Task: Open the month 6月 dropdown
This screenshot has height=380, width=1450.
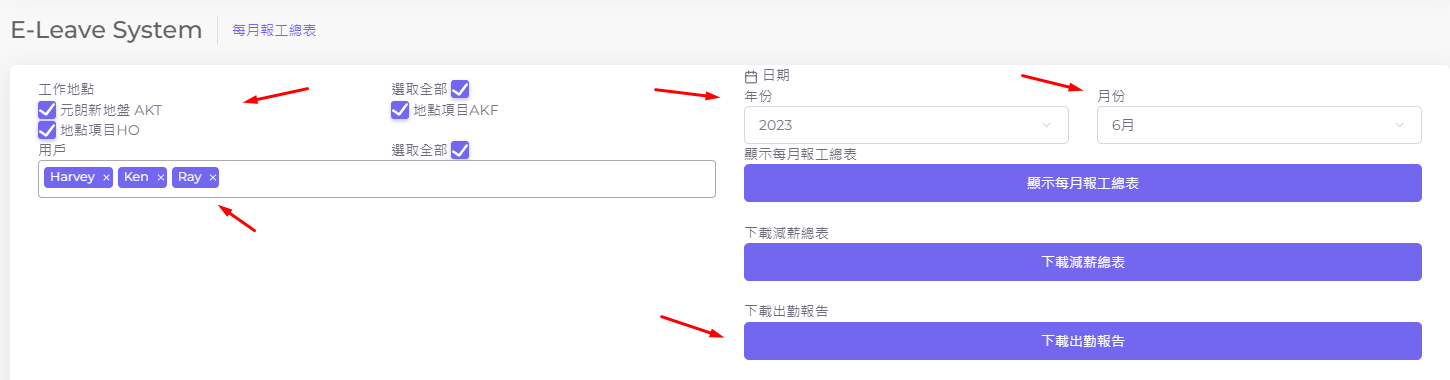Action: coord(1260,125)
